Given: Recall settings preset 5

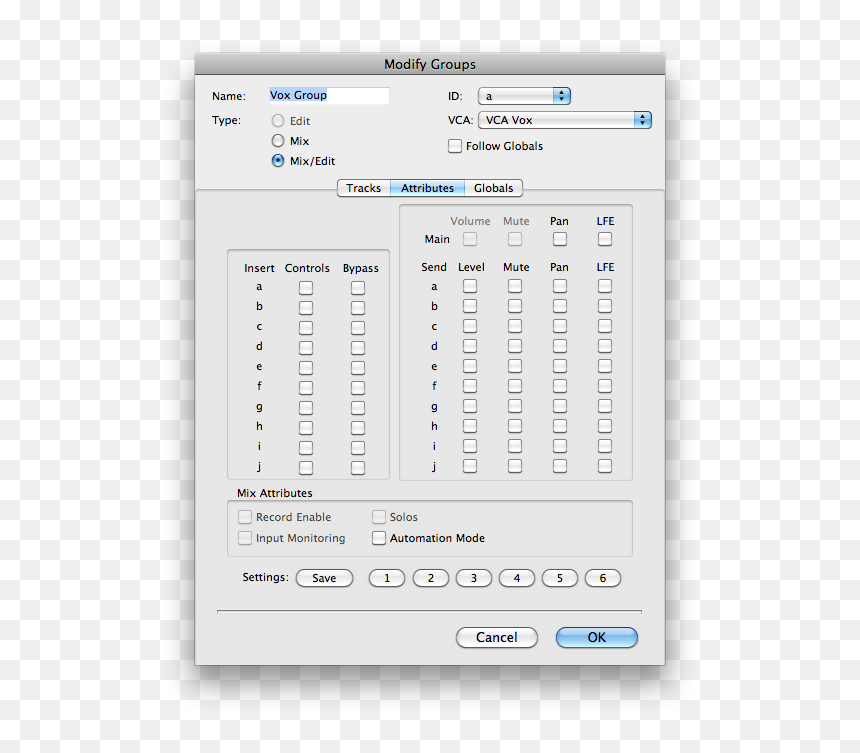Looking at the screenshot, I should pos(559,578).
